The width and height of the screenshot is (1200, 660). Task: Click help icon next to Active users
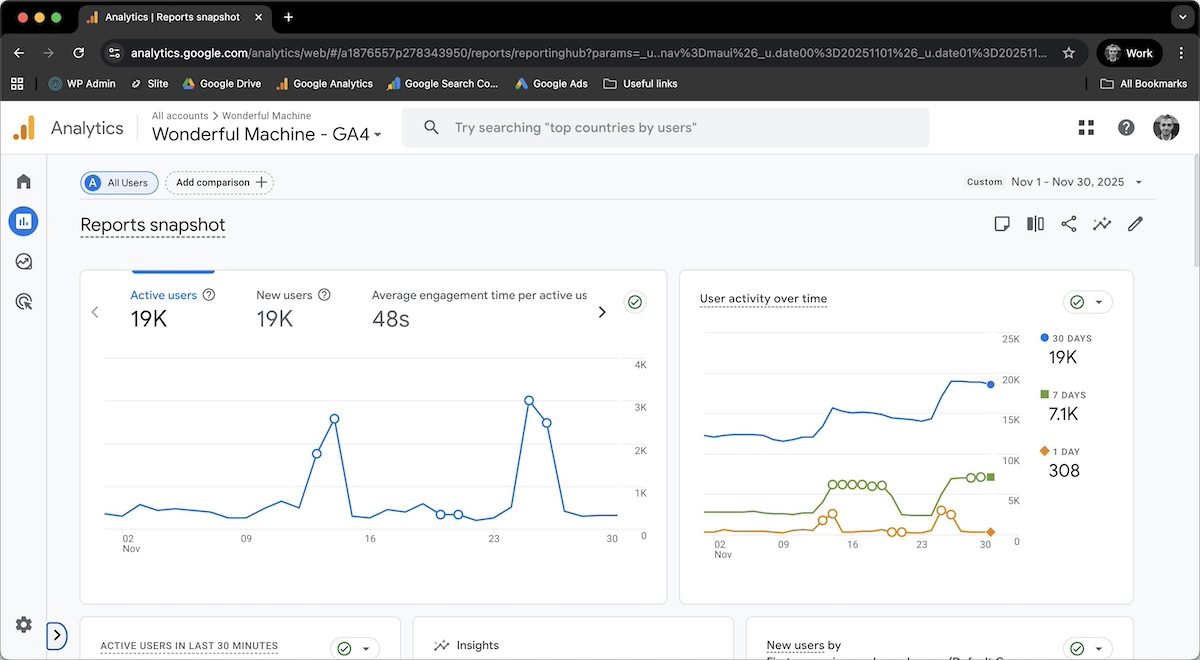209,295
